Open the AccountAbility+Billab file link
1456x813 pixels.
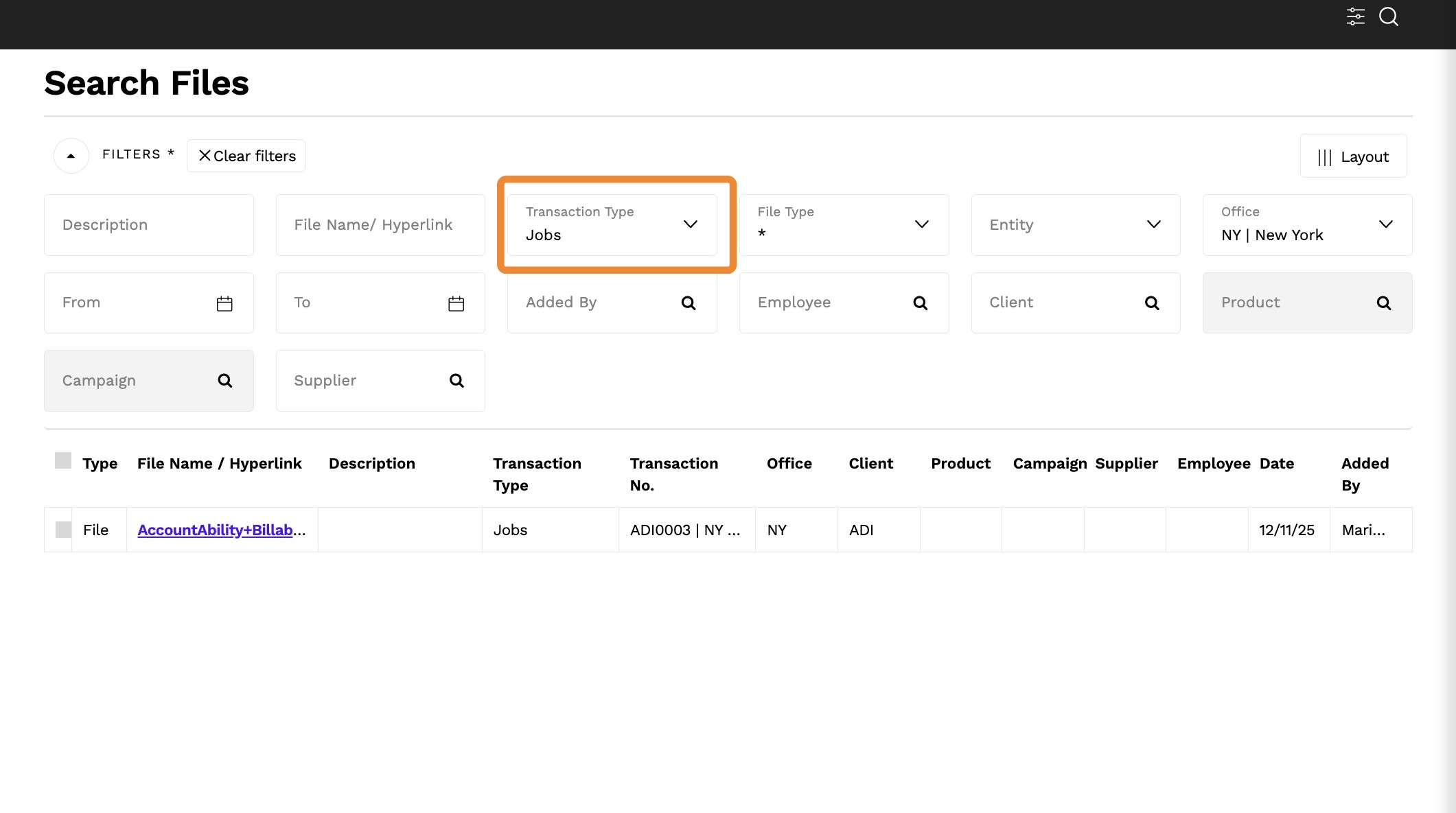(216, 530)
